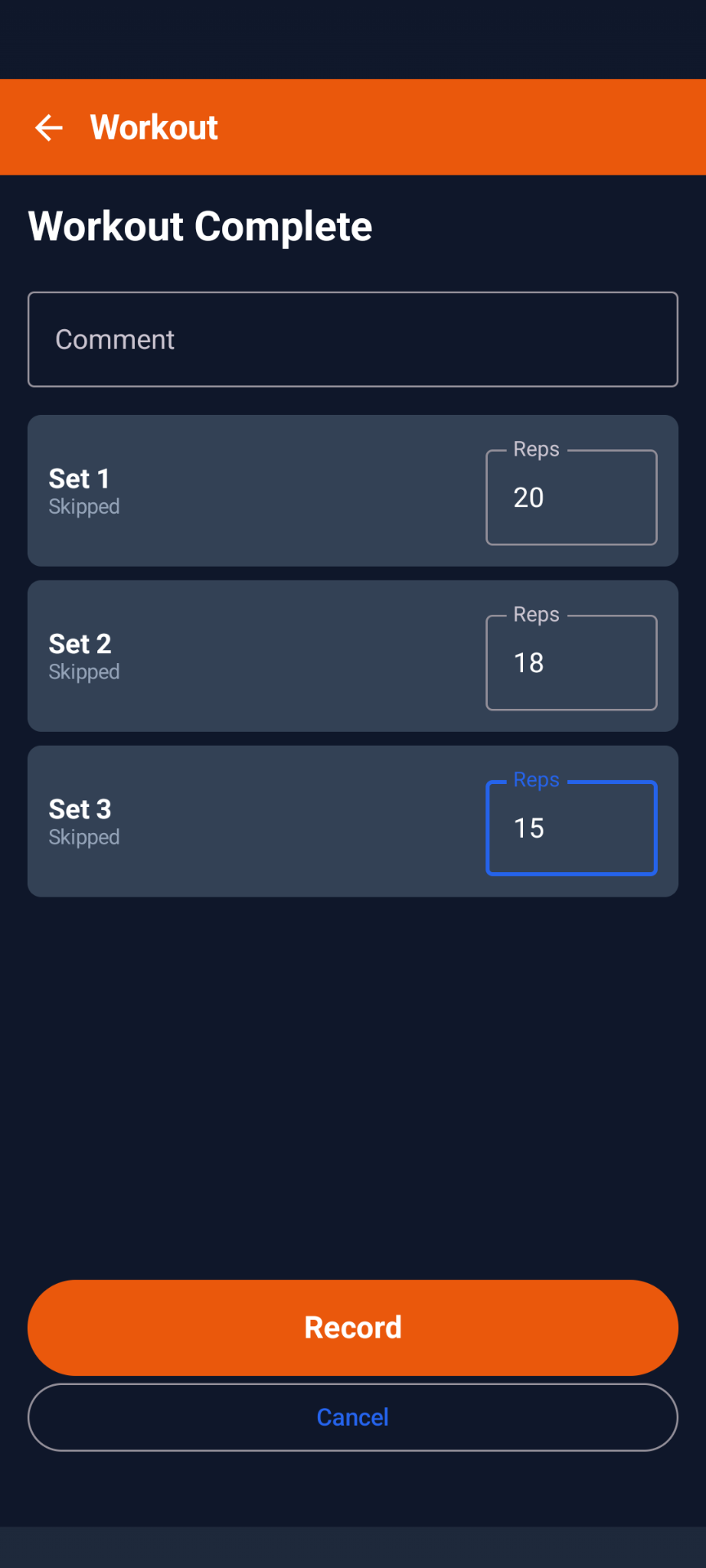The image size is (706, 1568).
Task: Click the Reps label on Set 1
Action: tap(536, 449)
